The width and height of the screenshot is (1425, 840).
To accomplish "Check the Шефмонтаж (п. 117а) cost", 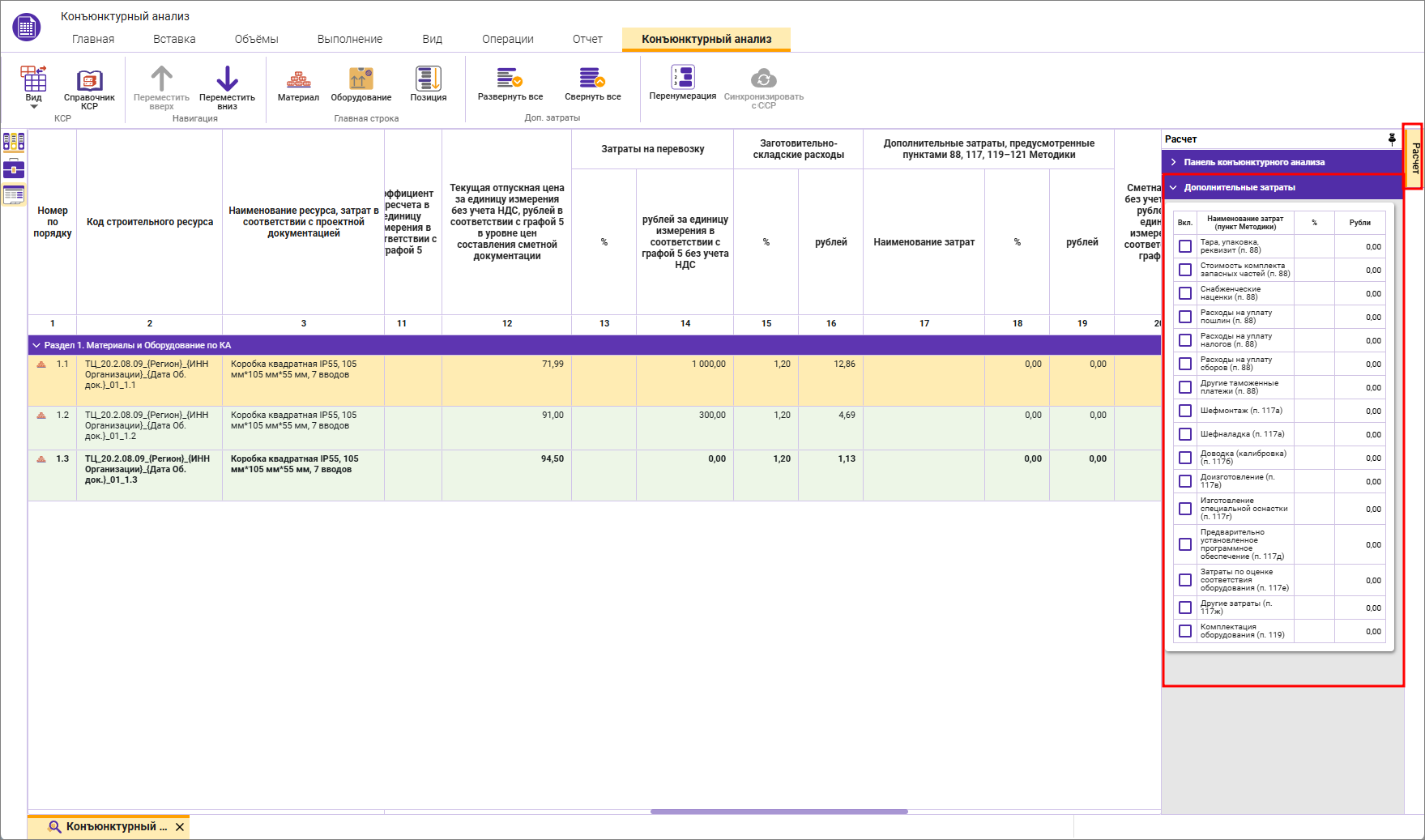I will [1185, 411].
